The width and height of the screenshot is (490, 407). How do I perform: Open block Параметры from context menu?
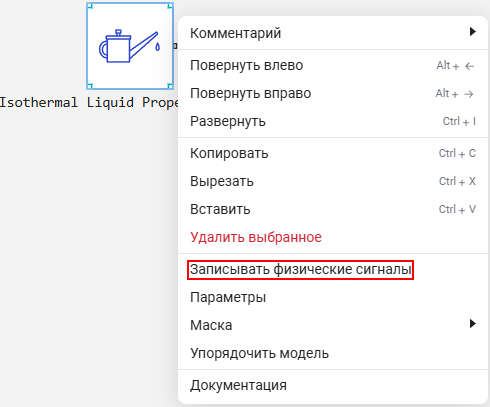click(x=333, y=297)
